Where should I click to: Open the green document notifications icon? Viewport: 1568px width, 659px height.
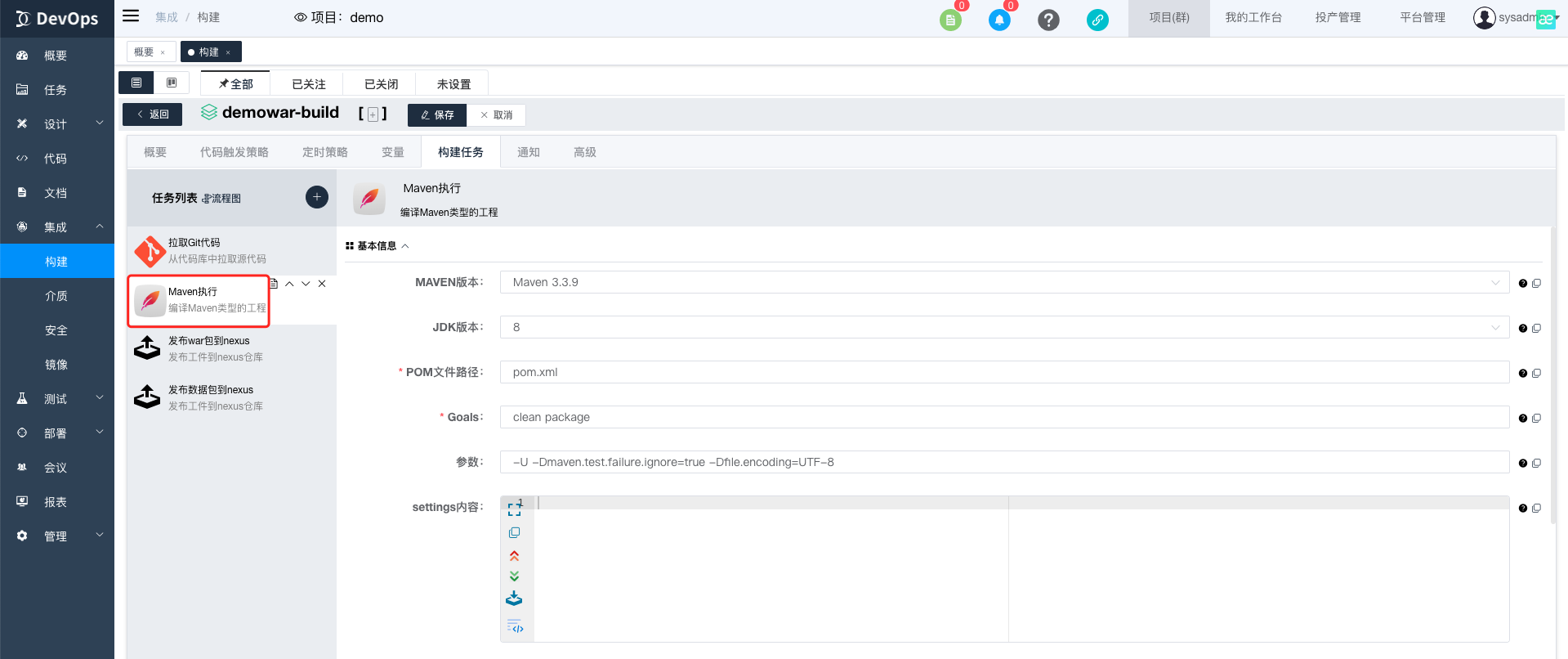(950, 20)
